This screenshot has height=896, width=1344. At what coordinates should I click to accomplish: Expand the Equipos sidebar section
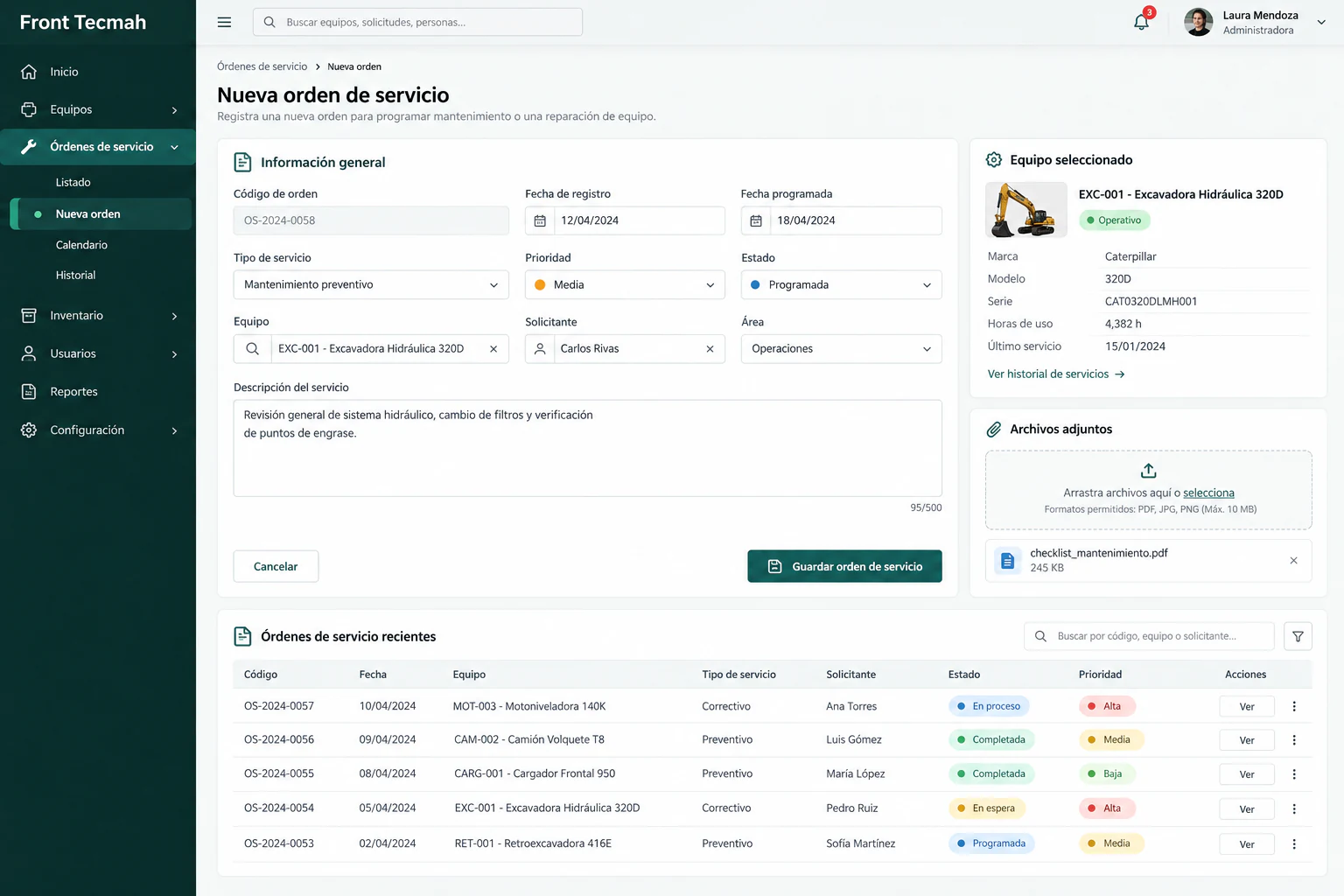click(x=98, y=109)
